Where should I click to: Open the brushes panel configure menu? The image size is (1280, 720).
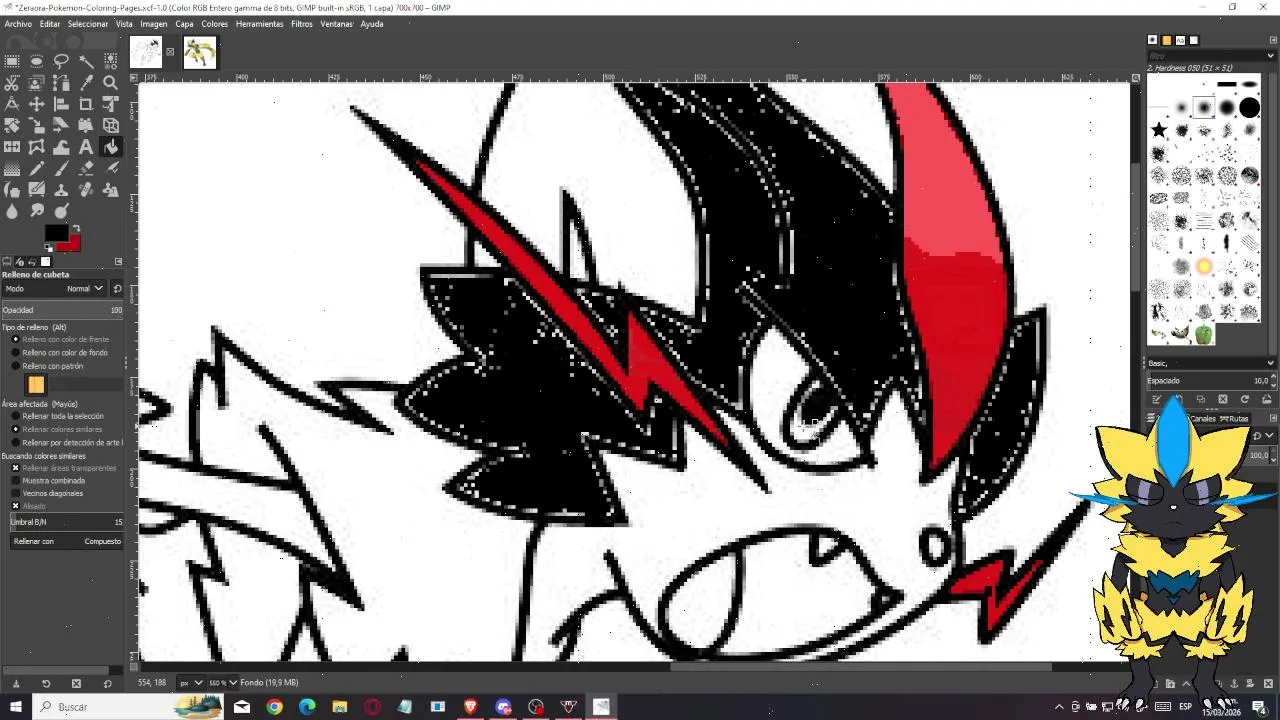coord(1272,40)
